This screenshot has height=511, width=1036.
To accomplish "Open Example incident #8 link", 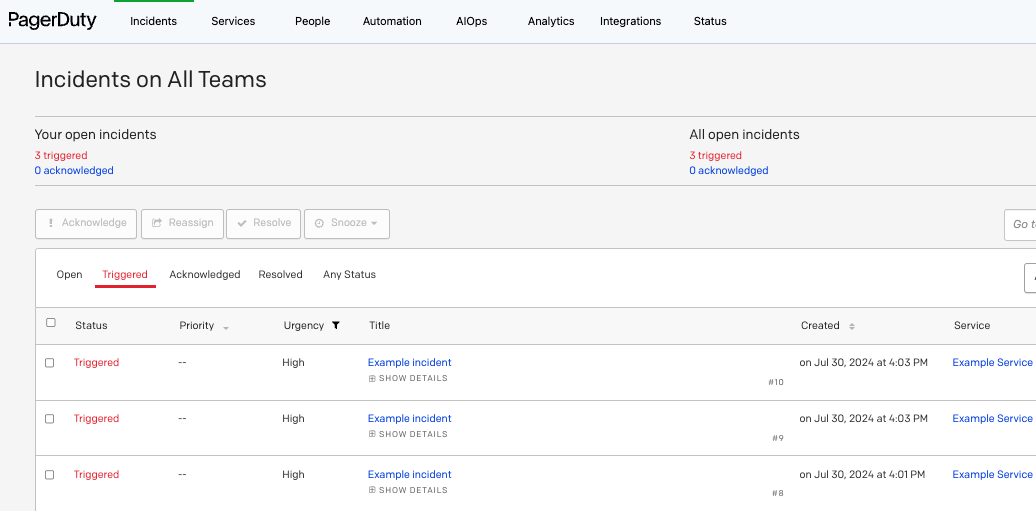I will click(x=410, y=474).
